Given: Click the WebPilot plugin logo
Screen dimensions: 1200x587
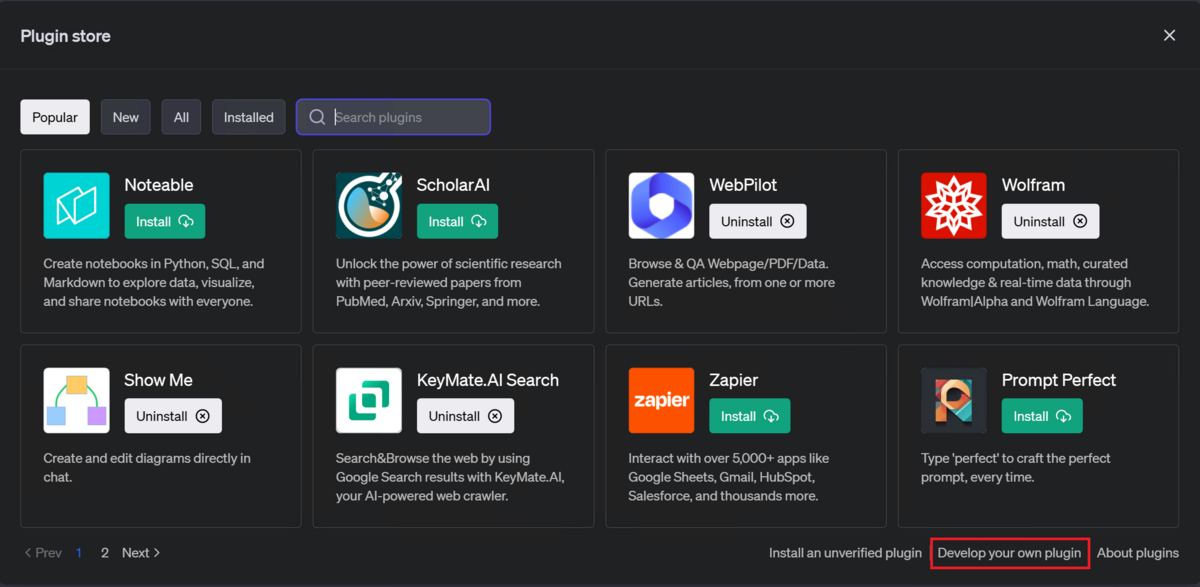Looking at the screenshot, I should (x=661, y=205).
